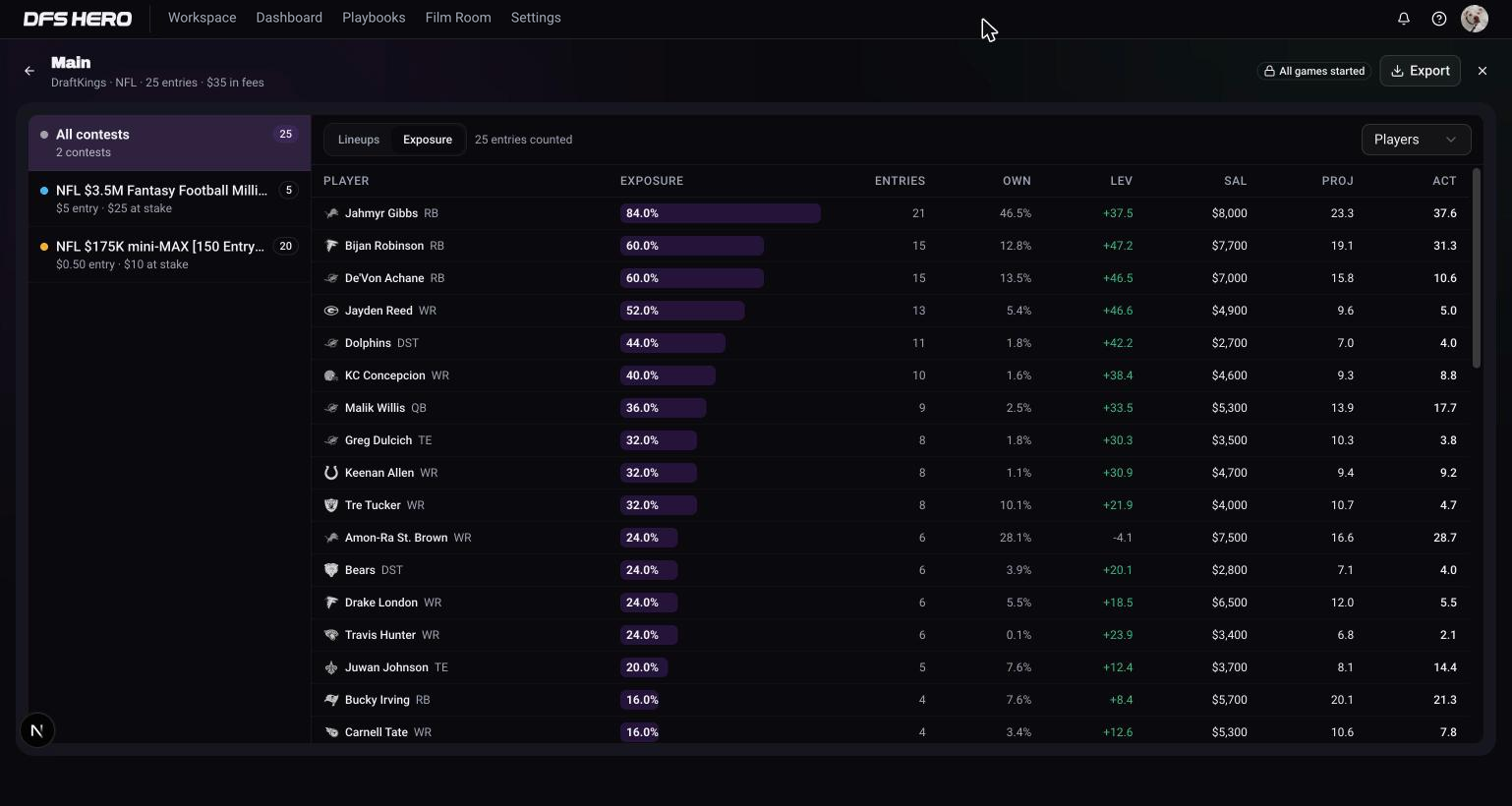The image size is (1512, 806).
Task: Open the user profile avatar
Action: click(x=1475, y=19)
